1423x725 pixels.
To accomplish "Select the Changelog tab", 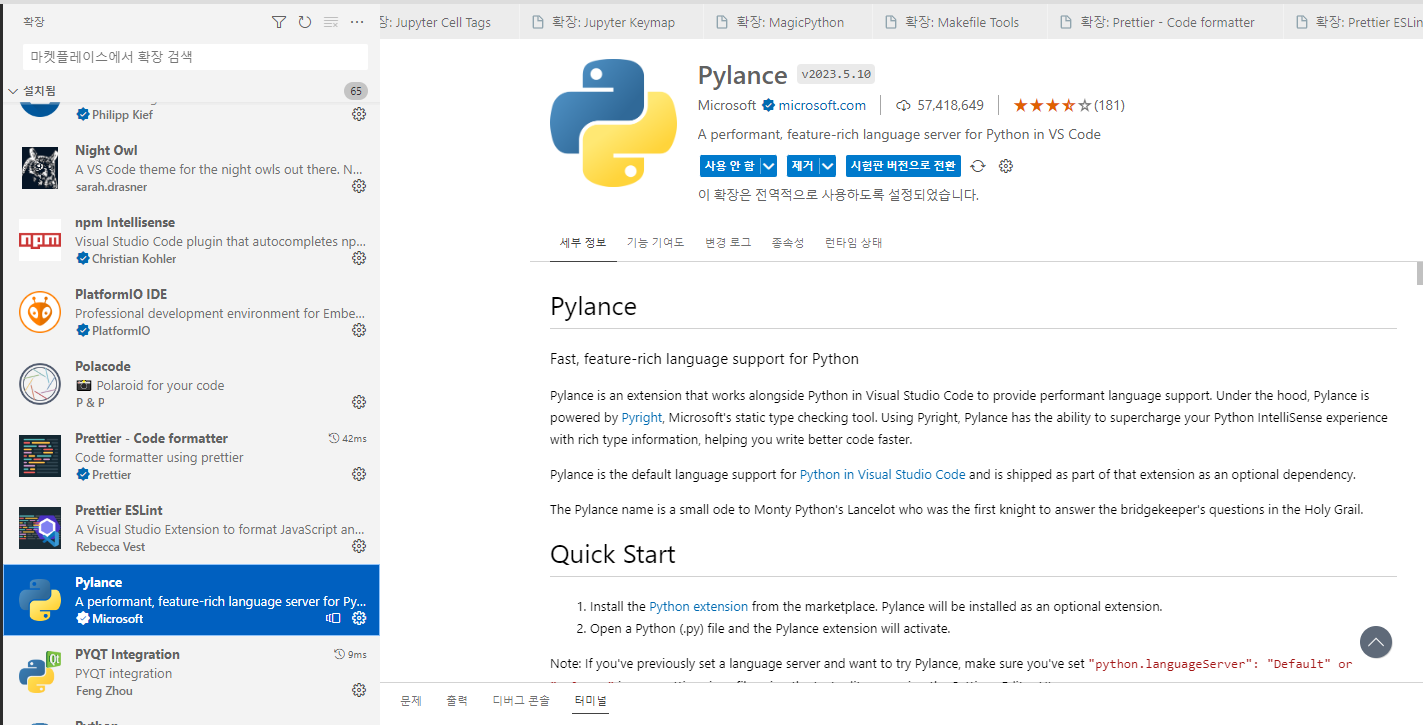I will (x=728, y=243).
